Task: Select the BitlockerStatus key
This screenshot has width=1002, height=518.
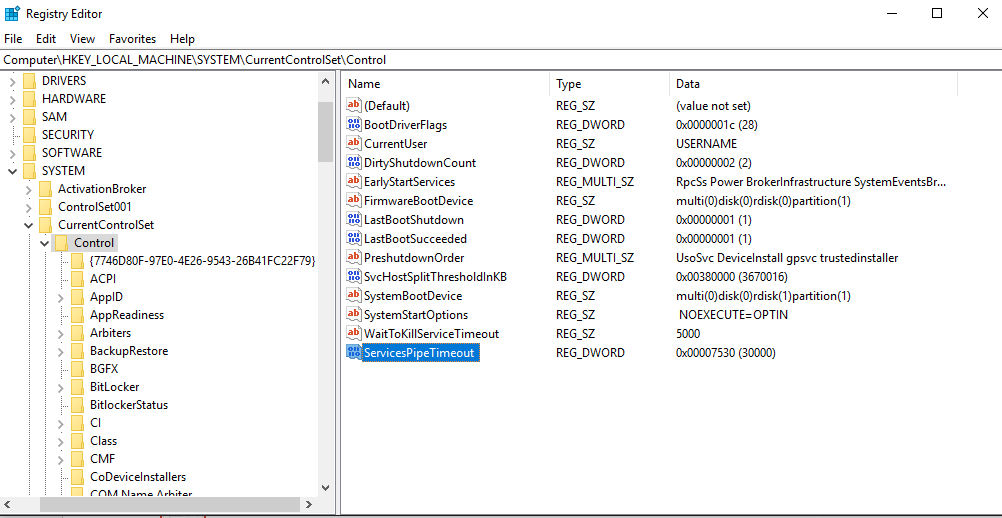Action: tap(129, 405)
